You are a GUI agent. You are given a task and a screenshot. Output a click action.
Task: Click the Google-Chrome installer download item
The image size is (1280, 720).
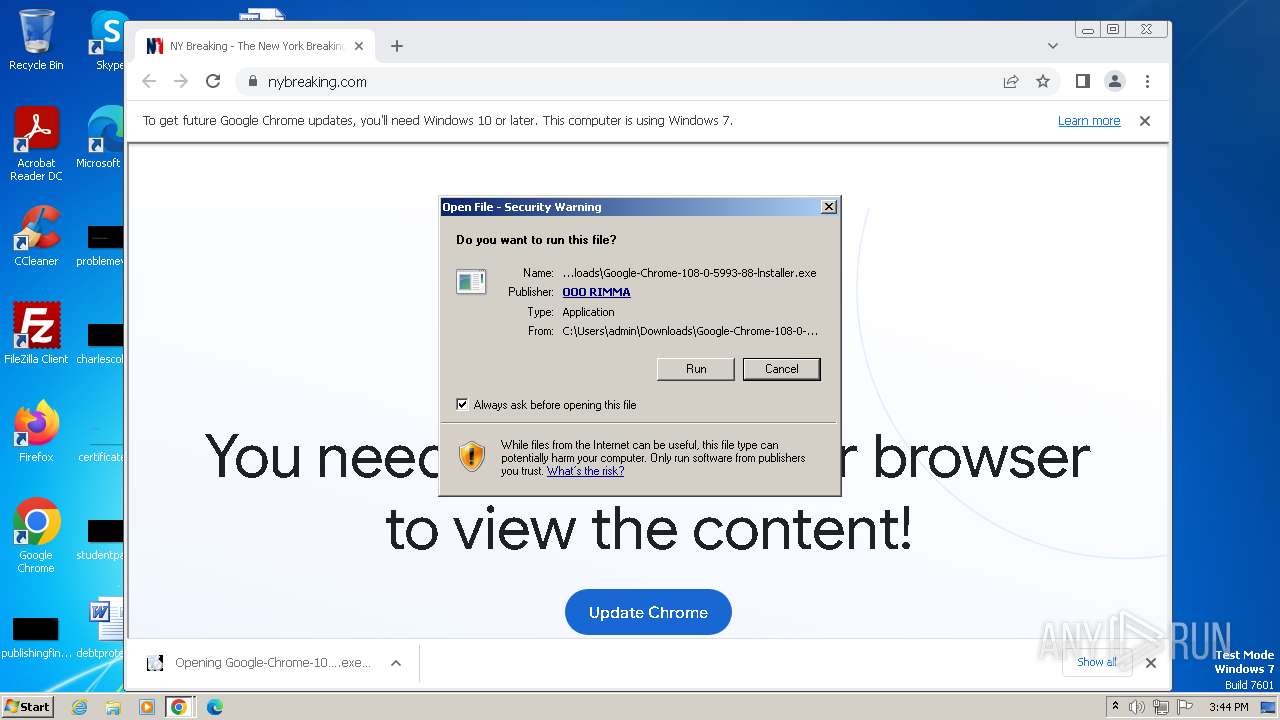point(260,662)
